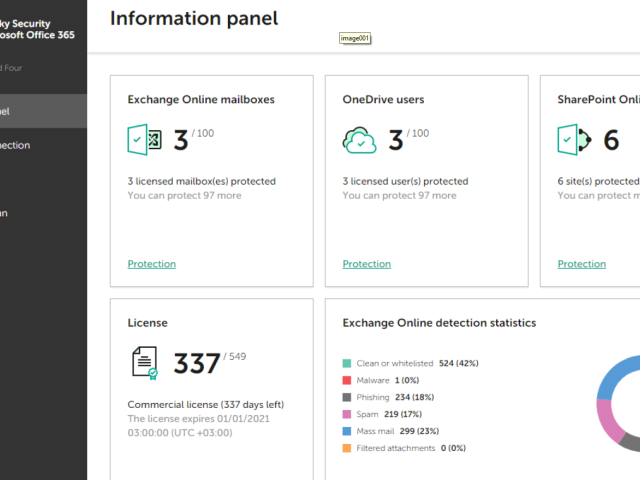Screen dimensions: 640x480
Task: Click the '234 (18%)' phishing value
Action: pyautogui.click(x=414, y=397)
